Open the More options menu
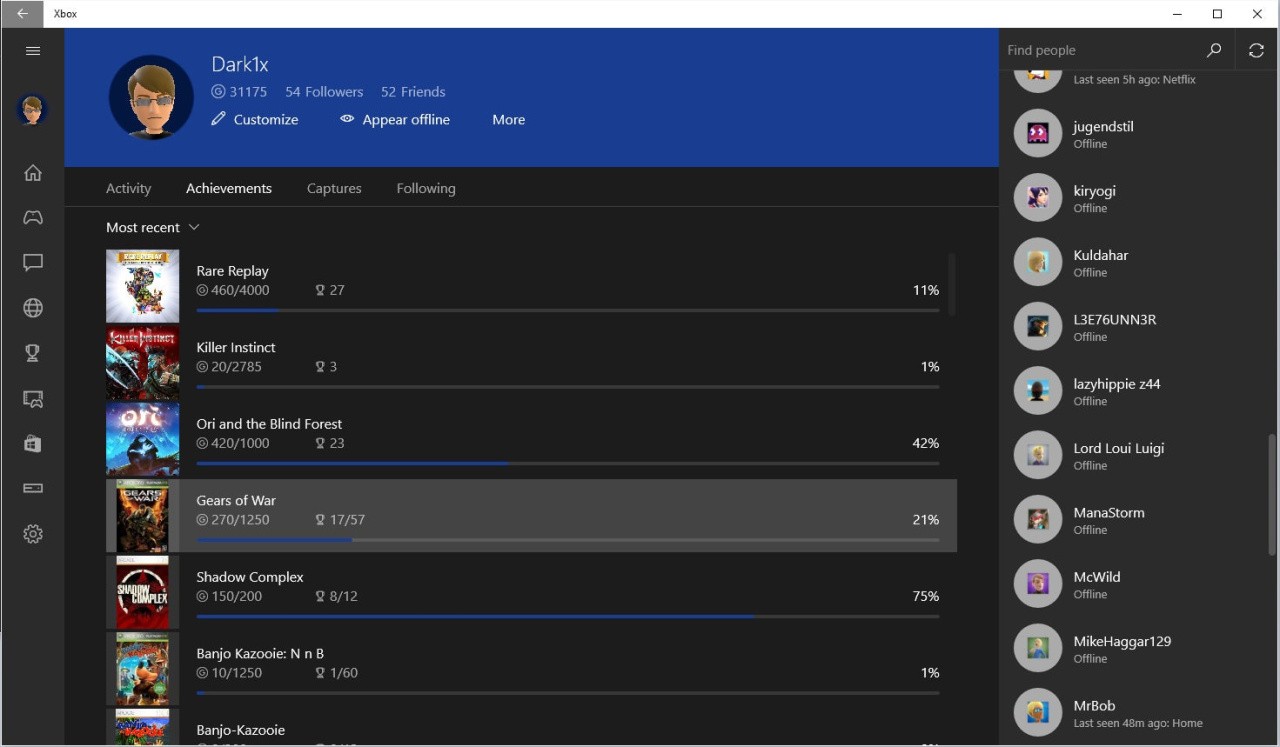Screen dimensions: 1280x747 (508, 119)
